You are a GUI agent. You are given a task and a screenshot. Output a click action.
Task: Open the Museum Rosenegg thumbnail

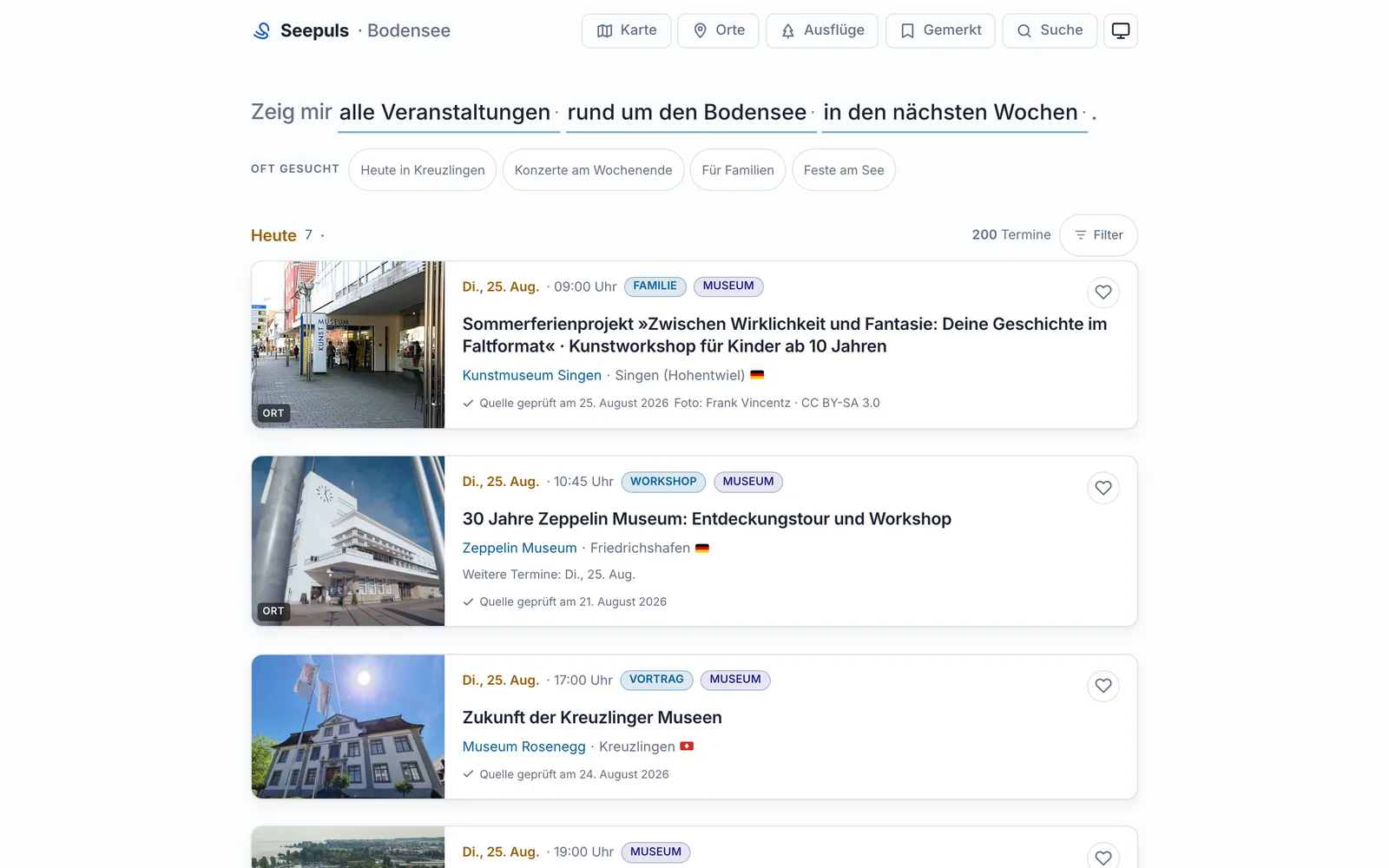[348, 727]
